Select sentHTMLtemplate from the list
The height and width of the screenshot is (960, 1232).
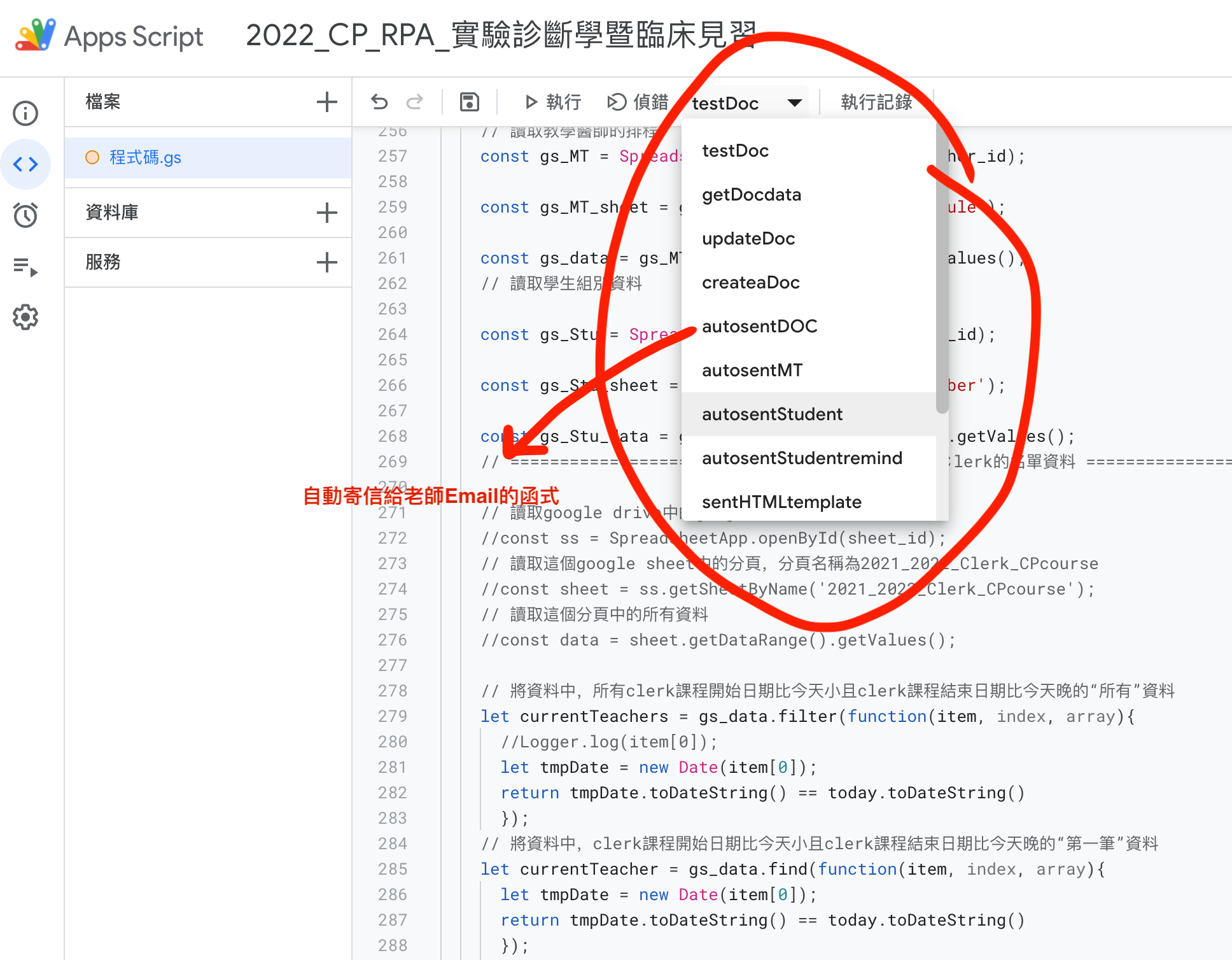[x=781, y=502]
